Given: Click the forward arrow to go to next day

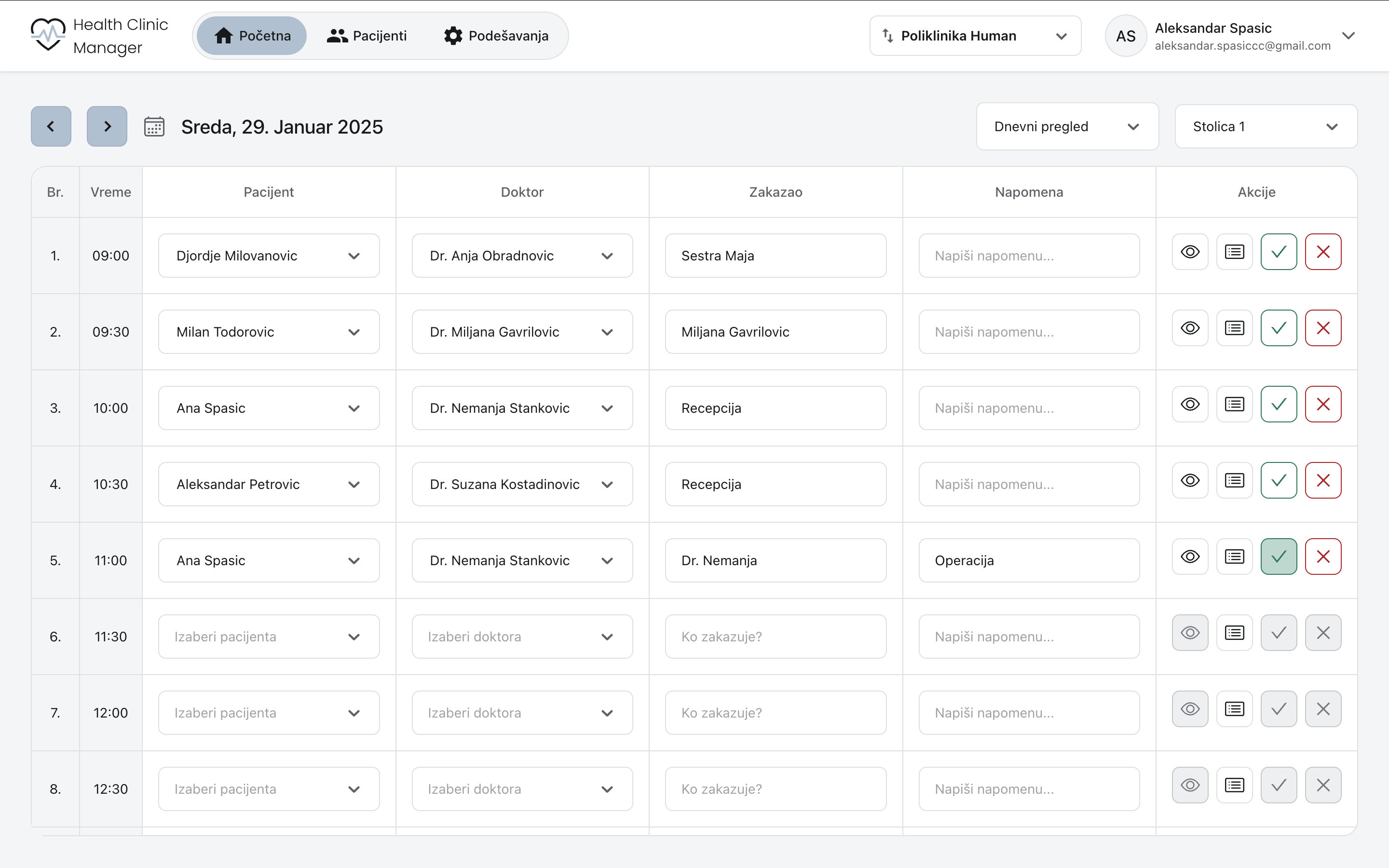Looking at the screenshot, I should click(x=107, y=126).
